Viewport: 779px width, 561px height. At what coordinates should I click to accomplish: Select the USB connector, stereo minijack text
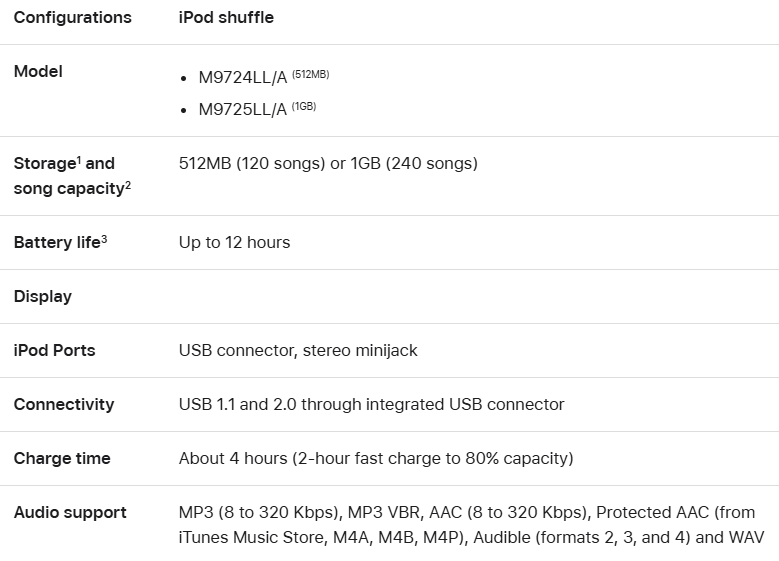click(x=298, y=350)
